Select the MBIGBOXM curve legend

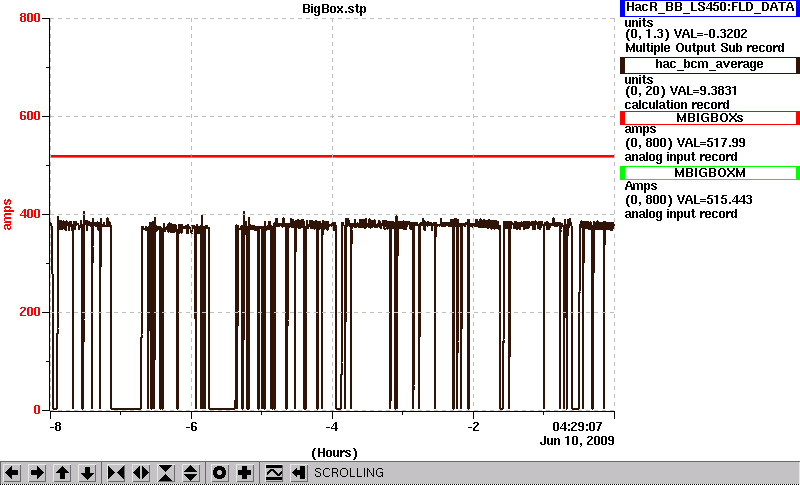(710, 173)
